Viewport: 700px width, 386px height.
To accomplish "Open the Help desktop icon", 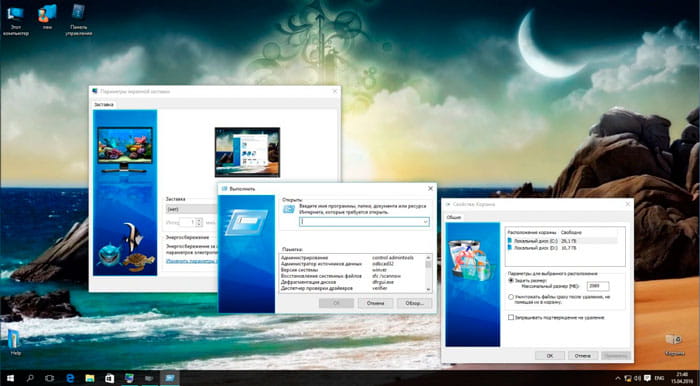I will (x=14, y=343).
